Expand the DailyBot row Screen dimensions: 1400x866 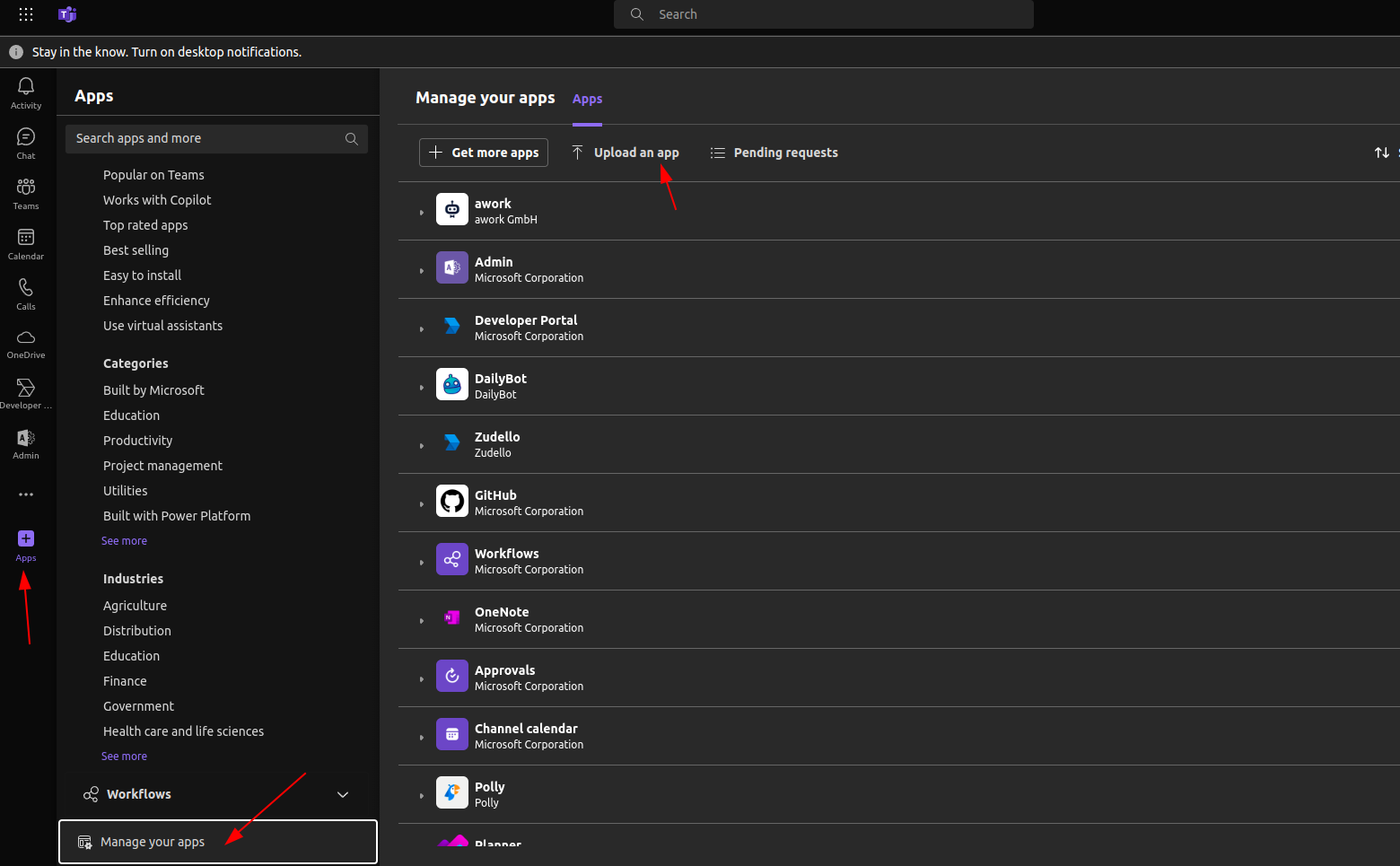[x=421, y=388]
